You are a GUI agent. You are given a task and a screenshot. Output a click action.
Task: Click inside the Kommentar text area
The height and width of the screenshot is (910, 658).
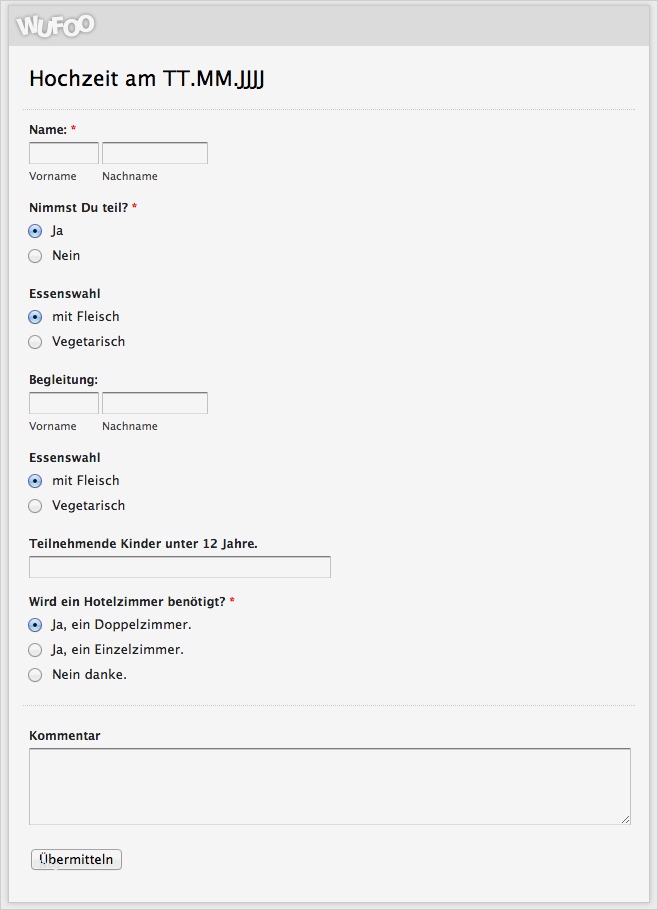click(x=328, y=785)
